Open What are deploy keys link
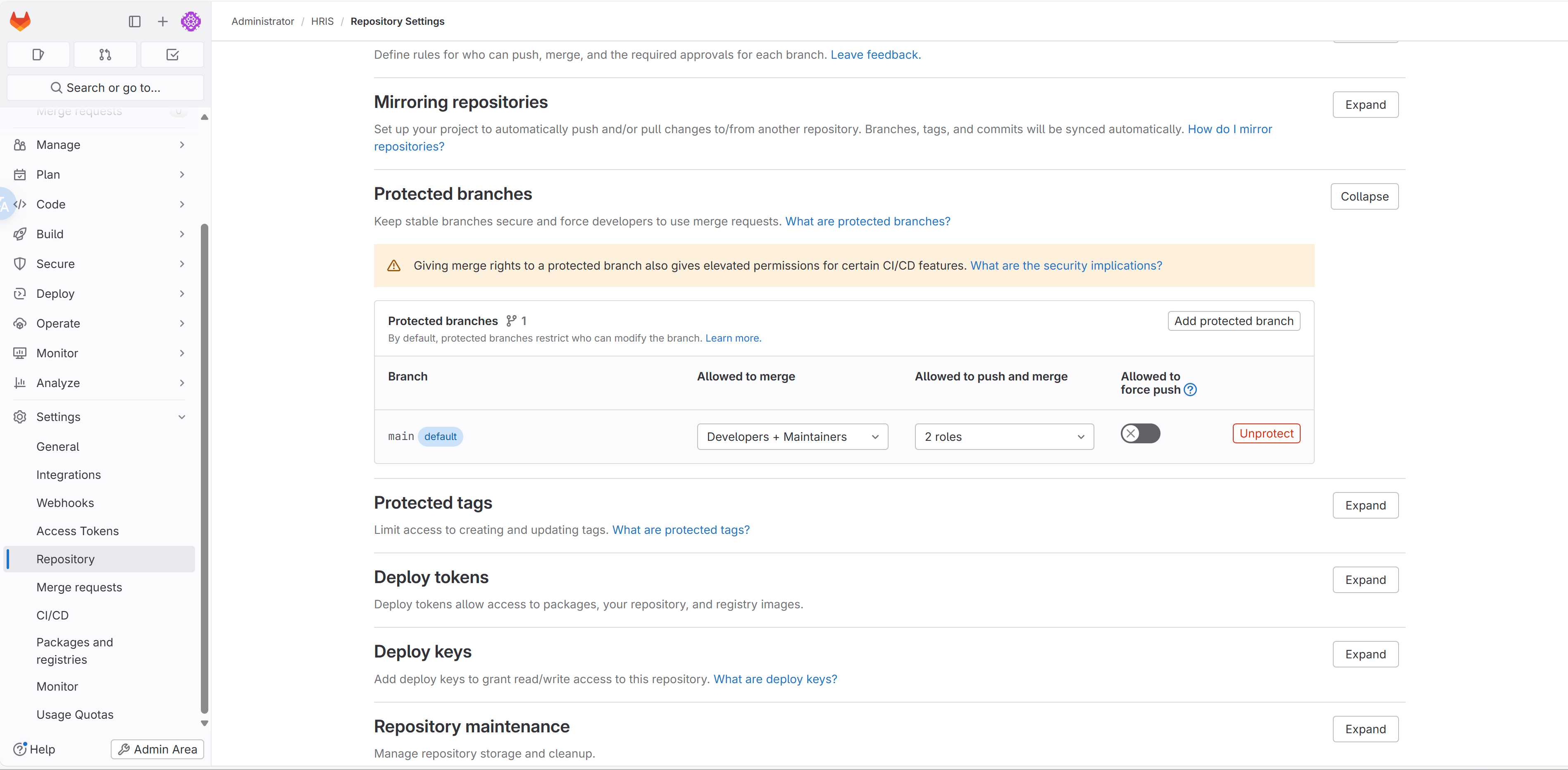 775,679
